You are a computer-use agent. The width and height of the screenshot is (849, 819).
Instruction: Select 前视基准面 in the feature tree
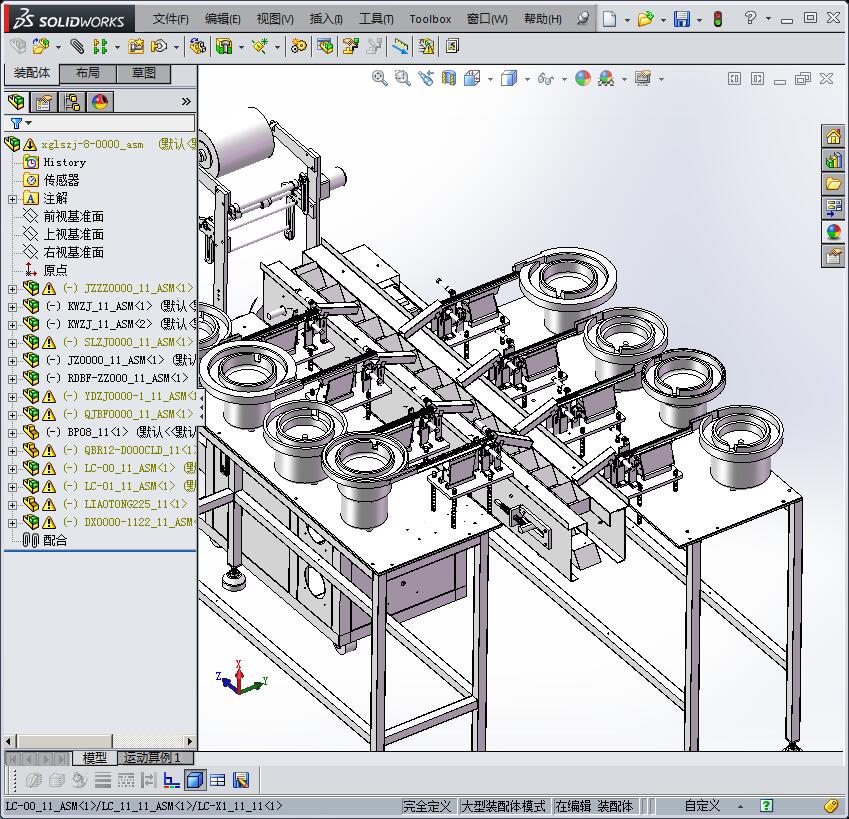point(73,216)
